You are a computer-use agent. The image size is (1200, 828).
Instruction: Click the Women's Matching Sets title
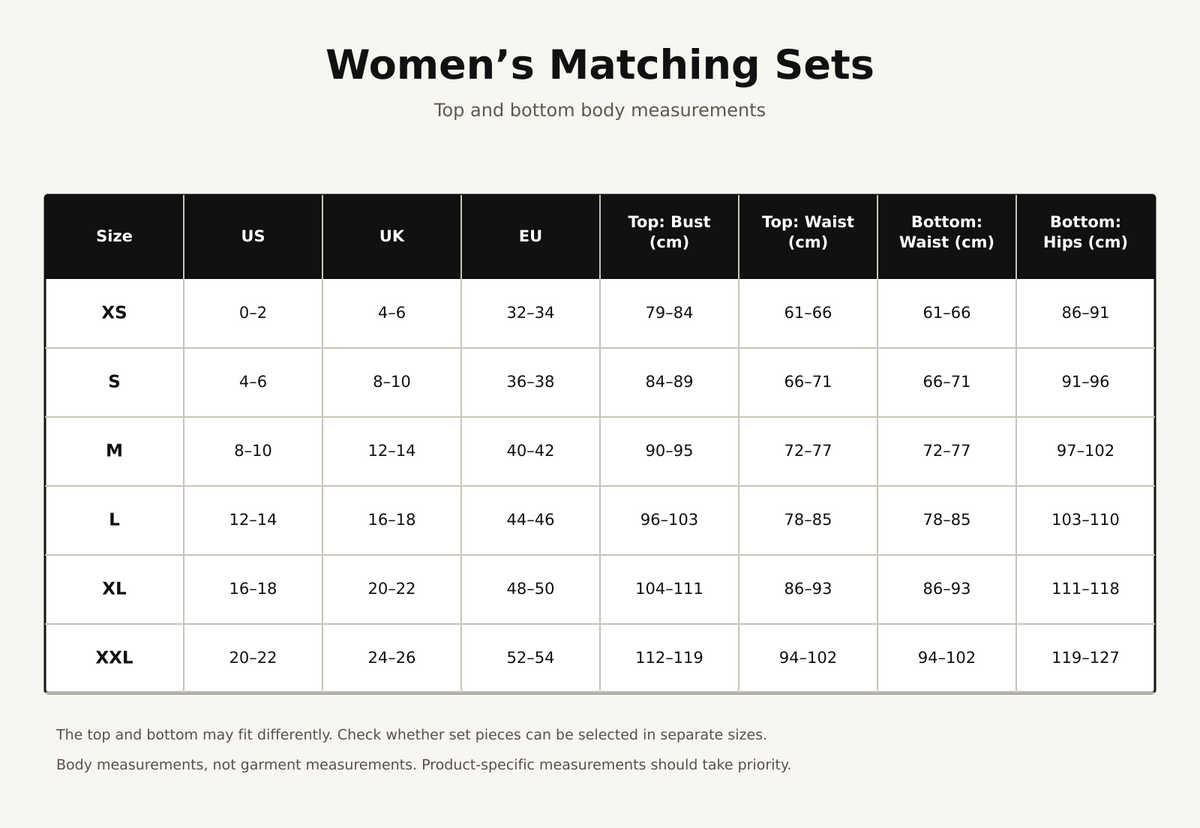600,65
